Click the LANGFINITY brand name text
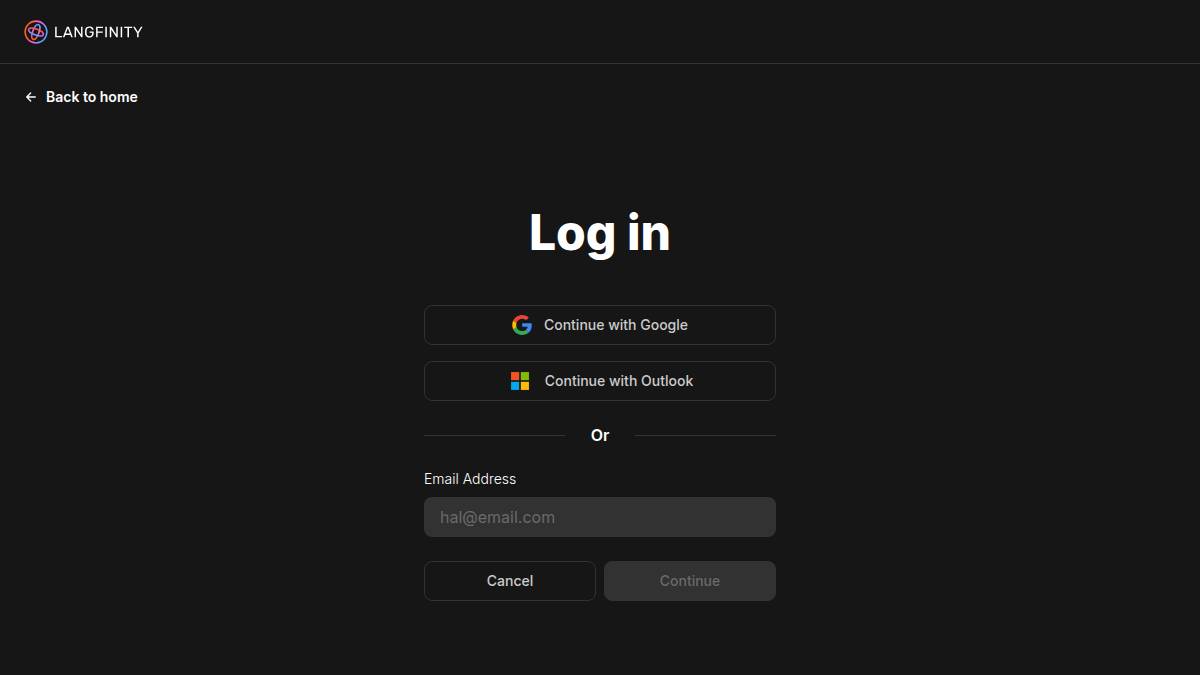The width and height of the screenshot is (1200, 675). click(99, 31)
